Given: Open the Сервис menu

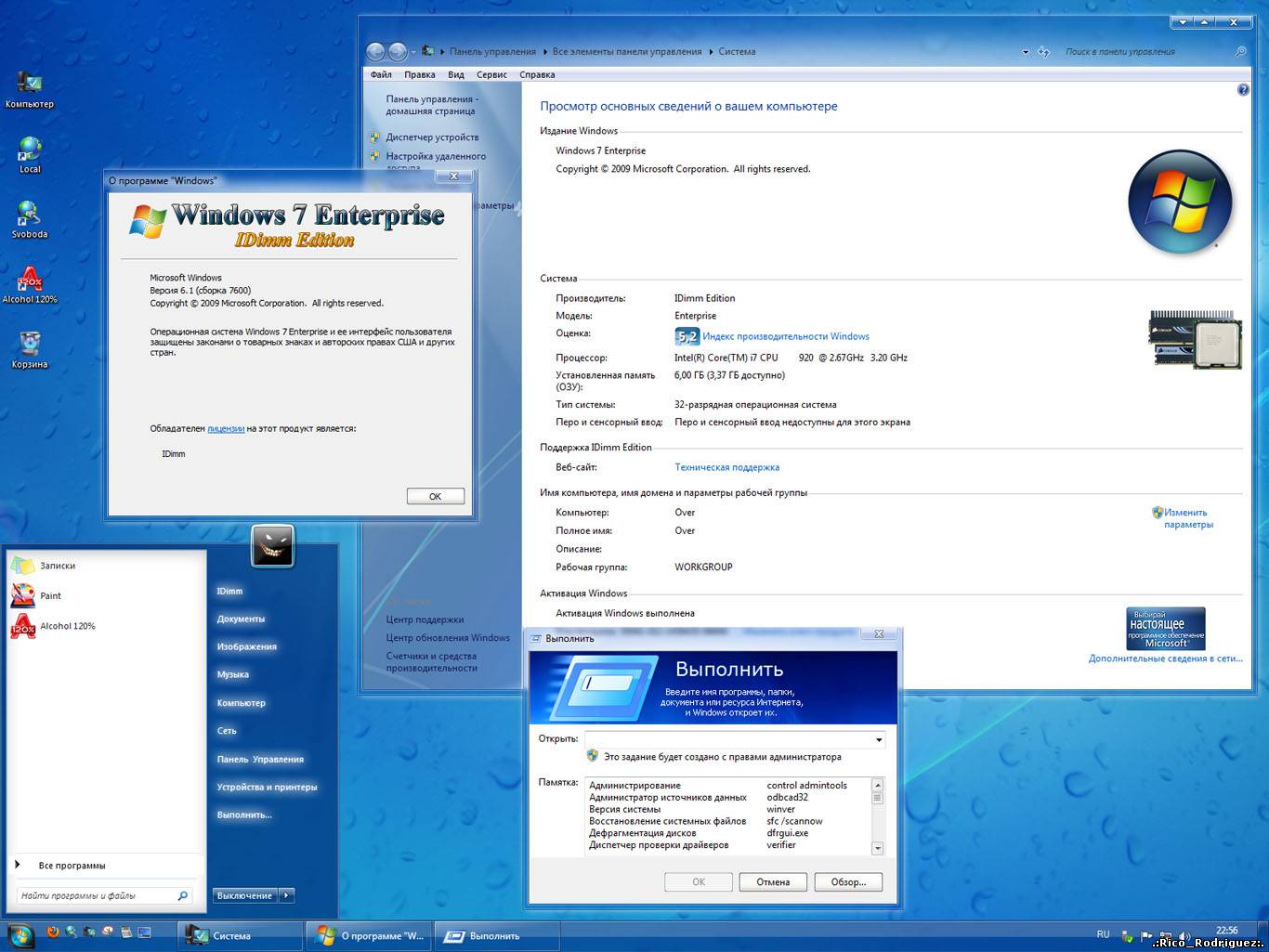Looking at the screenshot, I should pyautogui.click(x=491, y=74).
